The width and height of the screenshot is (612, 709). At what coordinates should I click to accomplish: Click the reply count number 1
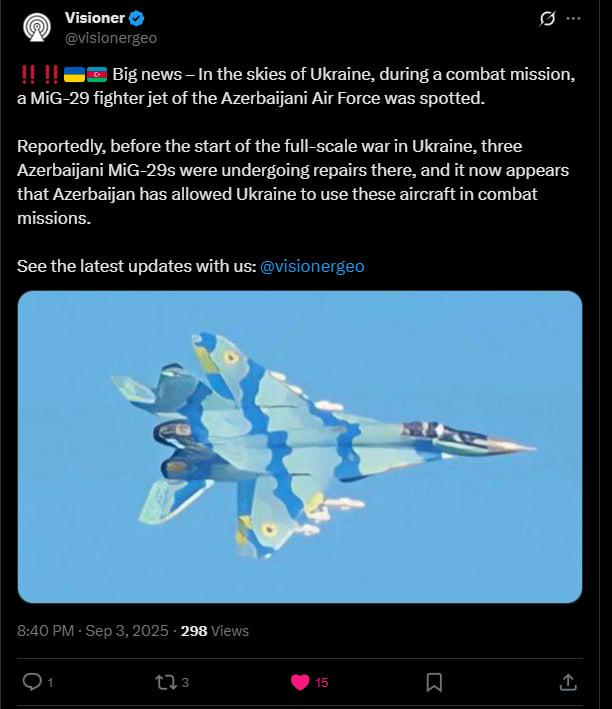click(x=50, y=682)
